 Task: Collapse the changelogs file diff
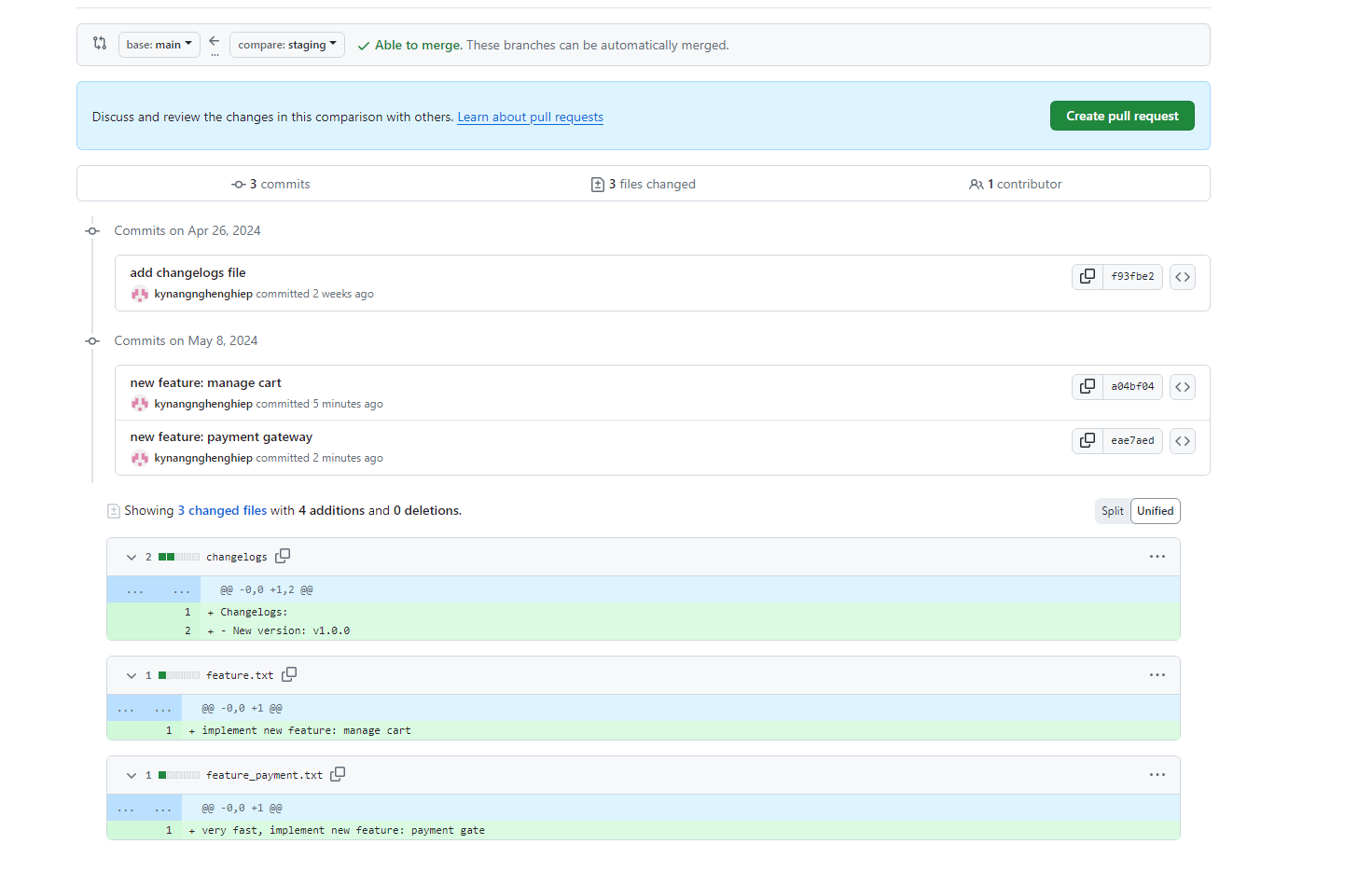[132, 557]
